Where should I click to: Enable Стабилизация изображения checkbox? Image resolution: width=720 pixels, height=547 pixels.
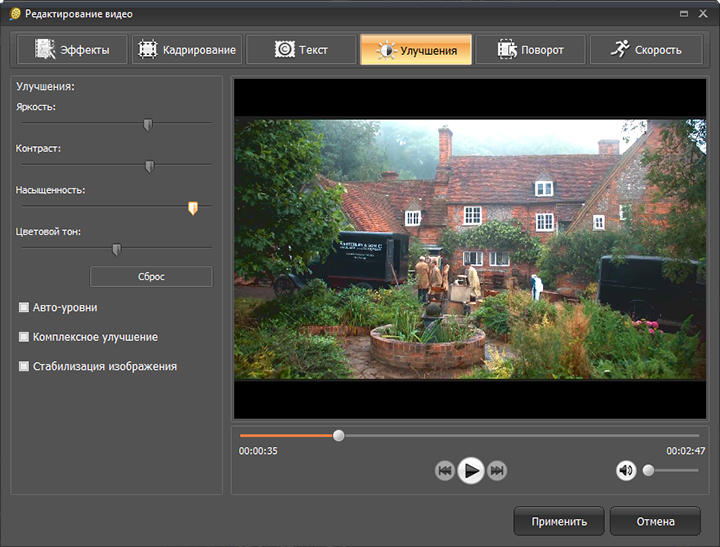point(24,366)
